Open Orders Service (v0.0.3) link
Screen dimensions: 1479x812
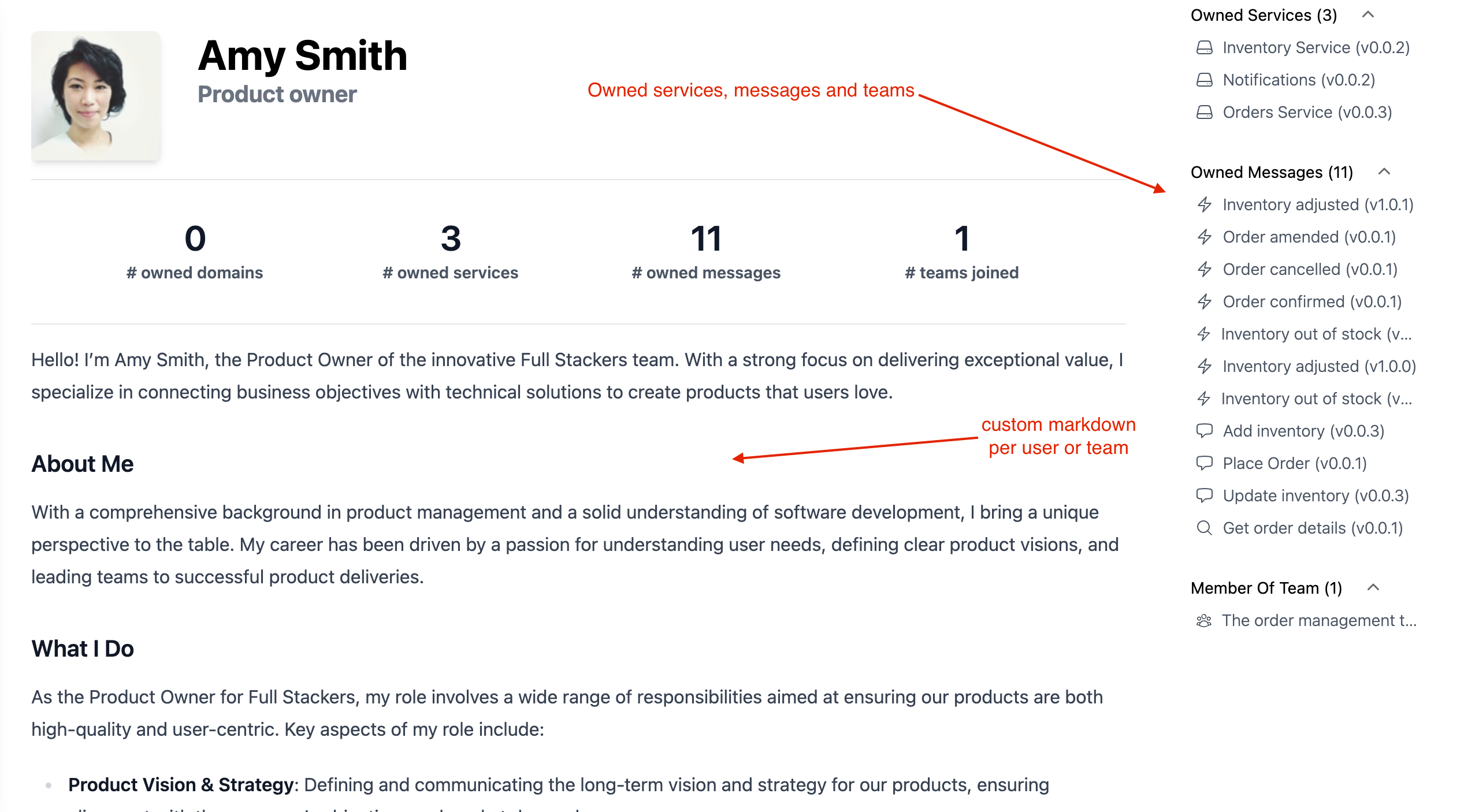pyautogui.click(x=1307, y=112)
